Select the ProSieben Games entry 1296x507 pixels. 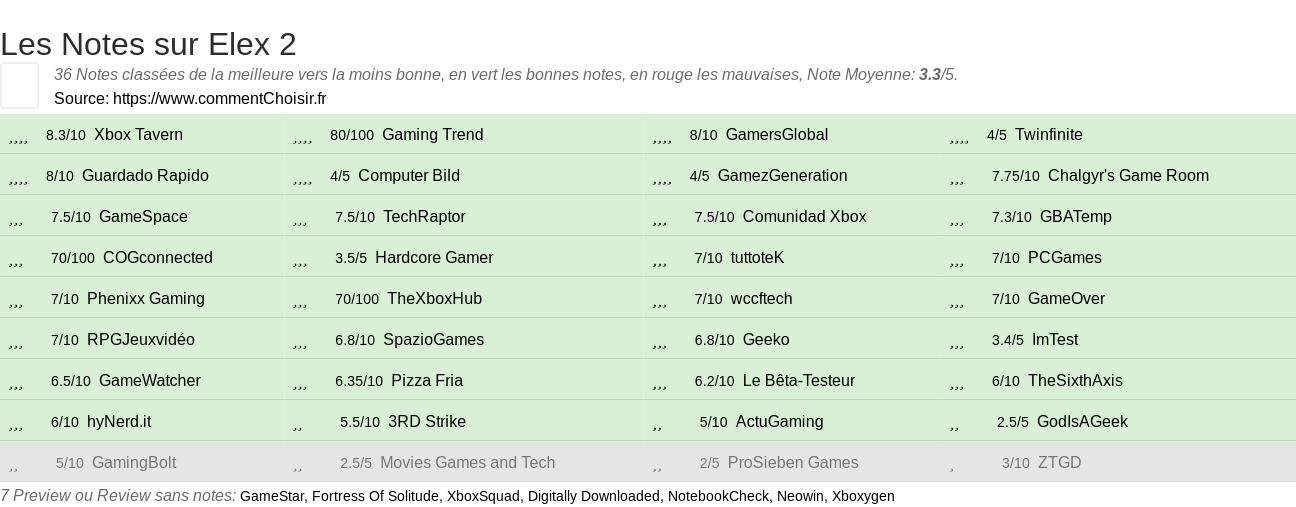(792, 463)
